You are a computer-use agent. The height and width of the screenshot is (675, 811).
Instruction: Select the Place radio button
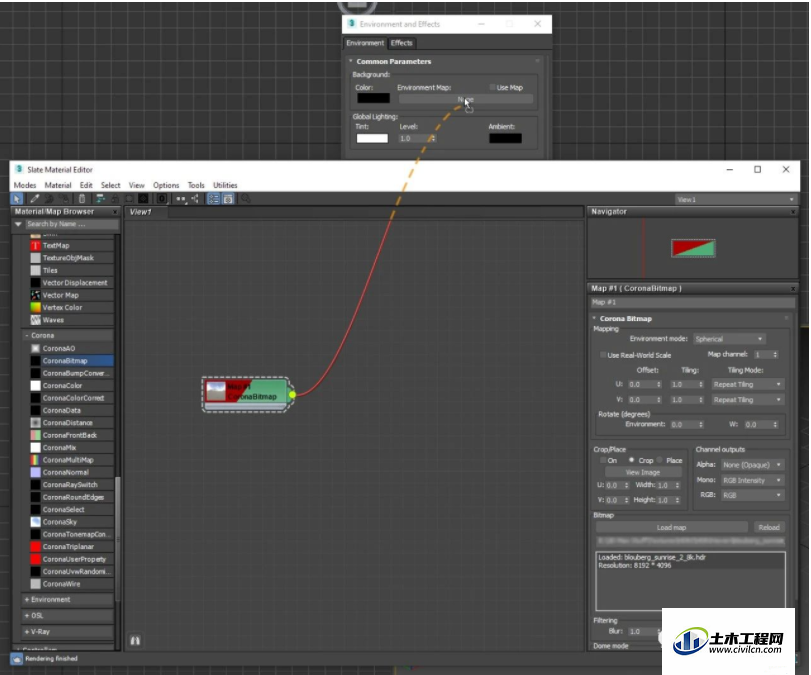659,460
